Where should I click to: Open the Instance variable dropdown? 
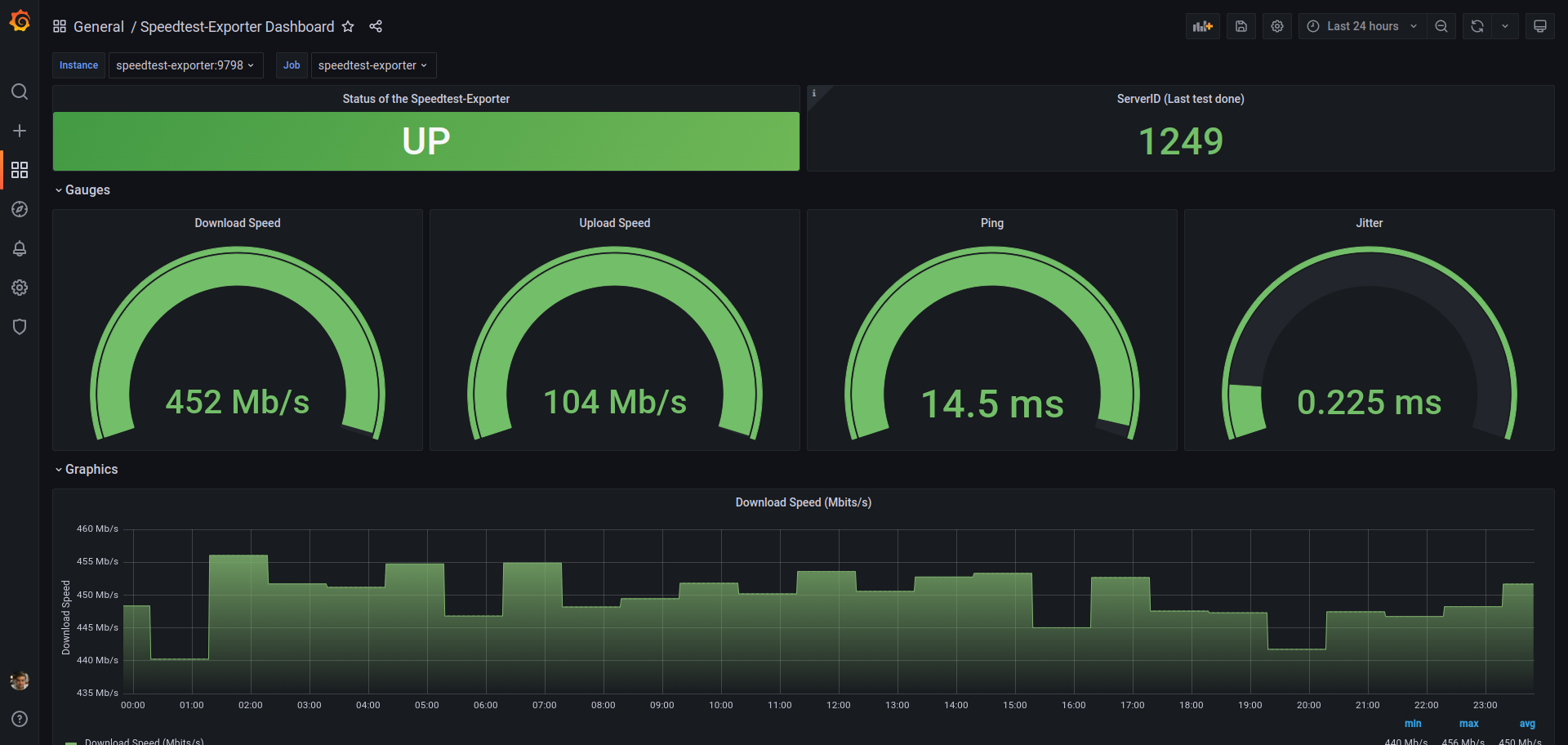pyautogui.click(x=186, y=65)
